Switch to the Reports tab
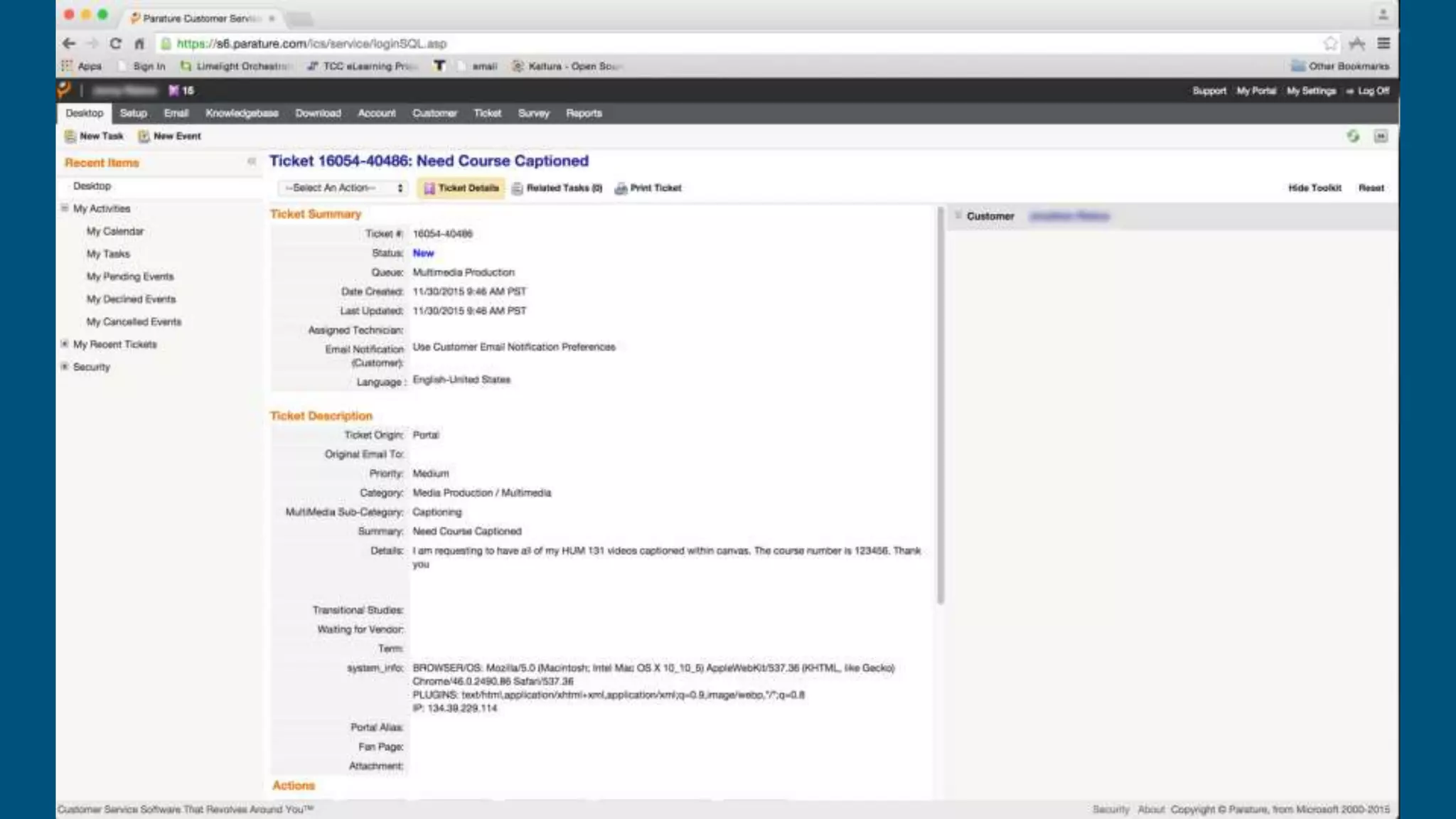 coord(584,113)
